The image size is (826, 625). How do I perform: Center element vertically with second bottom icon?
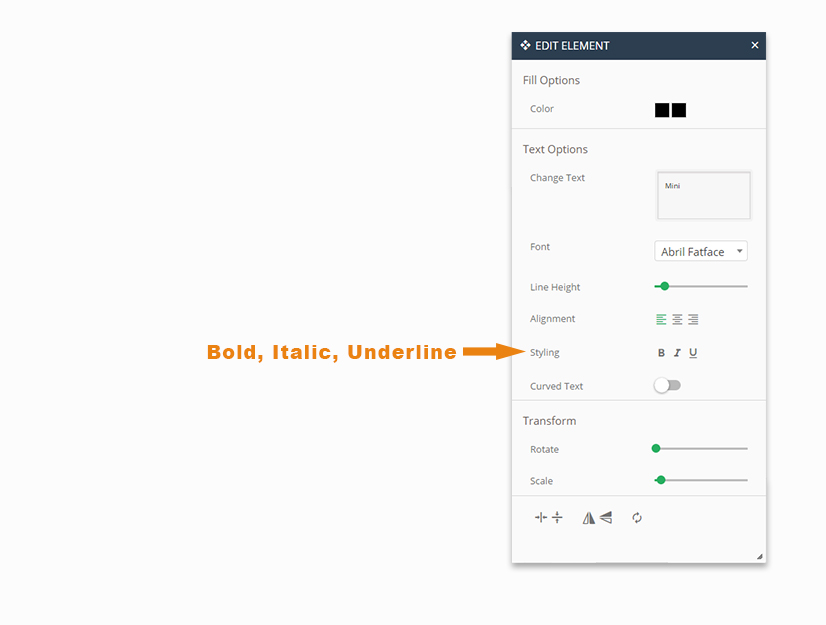coord(557,518)
